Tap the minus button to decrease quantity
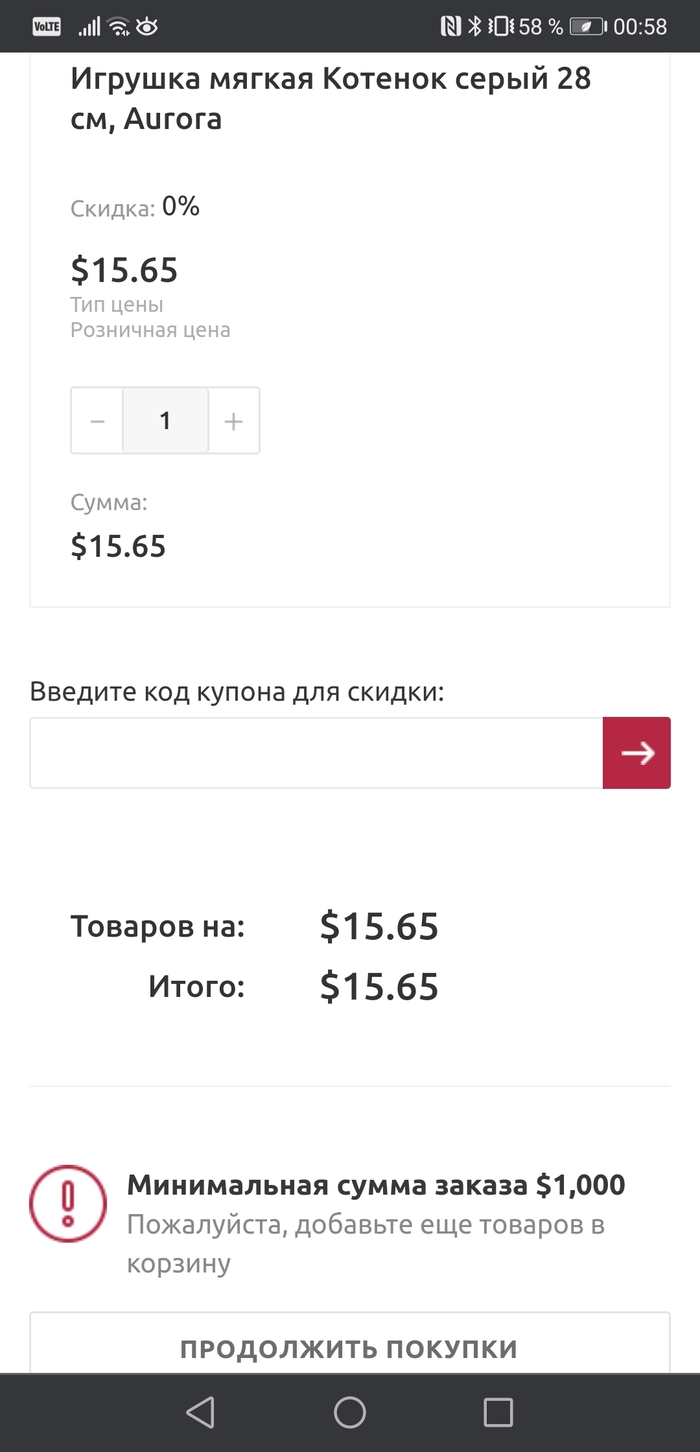This screenshot has width=700, height=1452. [x=97, y=421]
